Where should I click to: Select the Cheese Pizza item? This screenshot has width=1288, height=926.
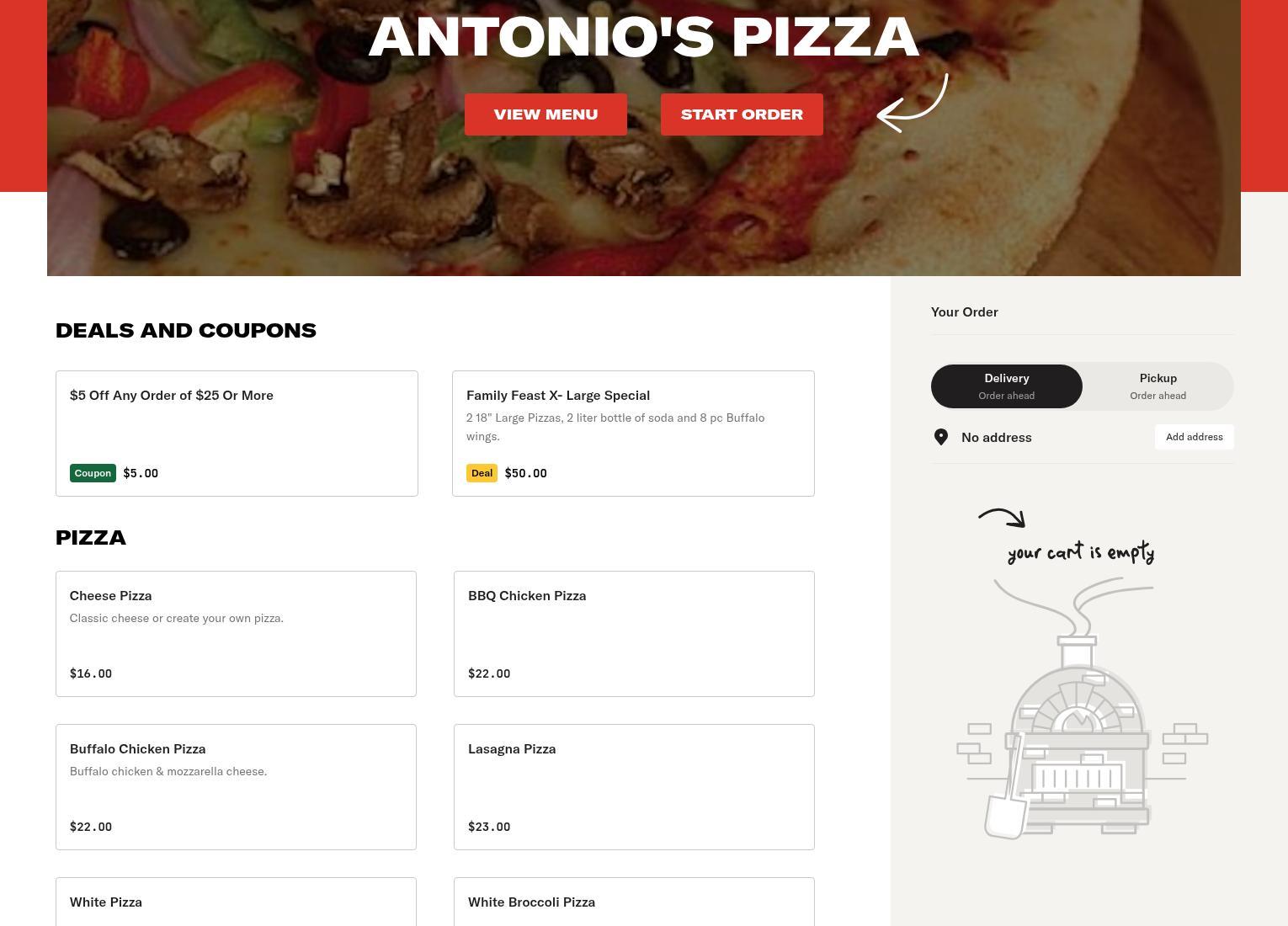pyautogui.click(x=236, y=634)
